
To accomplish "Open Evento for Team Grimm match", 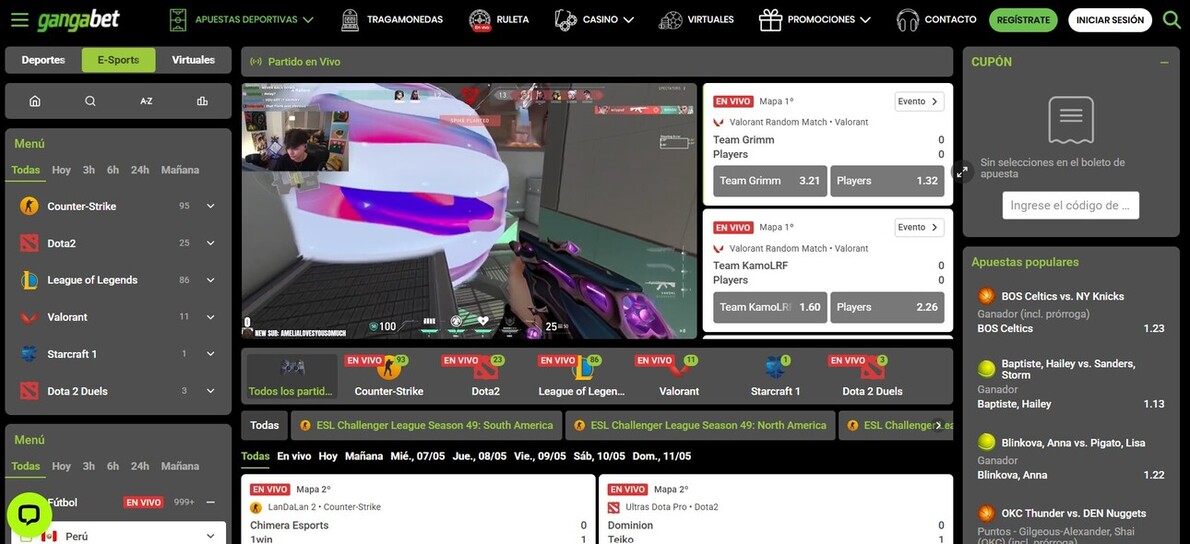I will [919, 101].
